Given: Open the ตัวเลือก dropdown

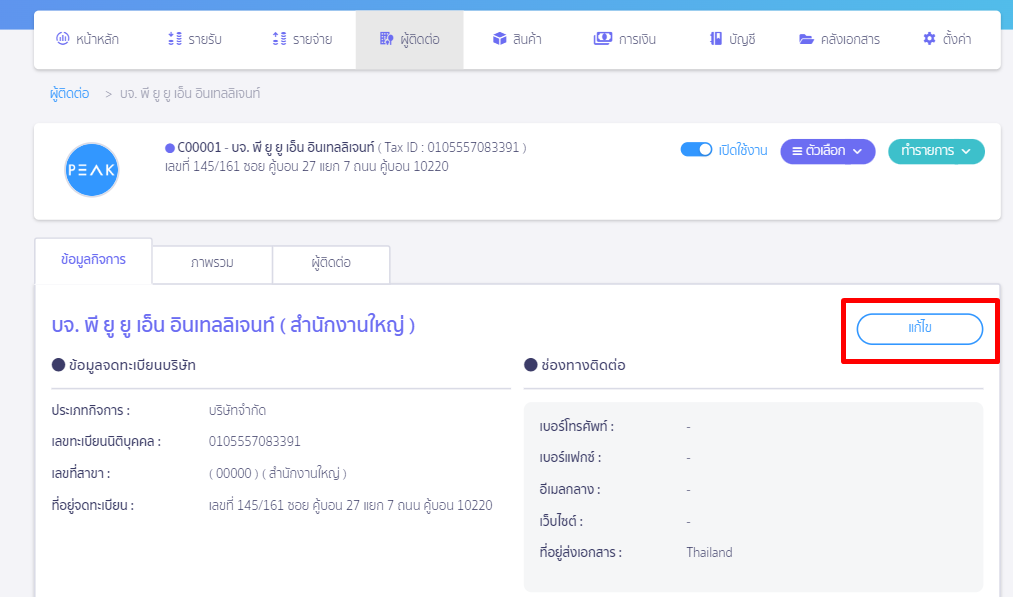Looking at the screenshot, I should (828, 151).
